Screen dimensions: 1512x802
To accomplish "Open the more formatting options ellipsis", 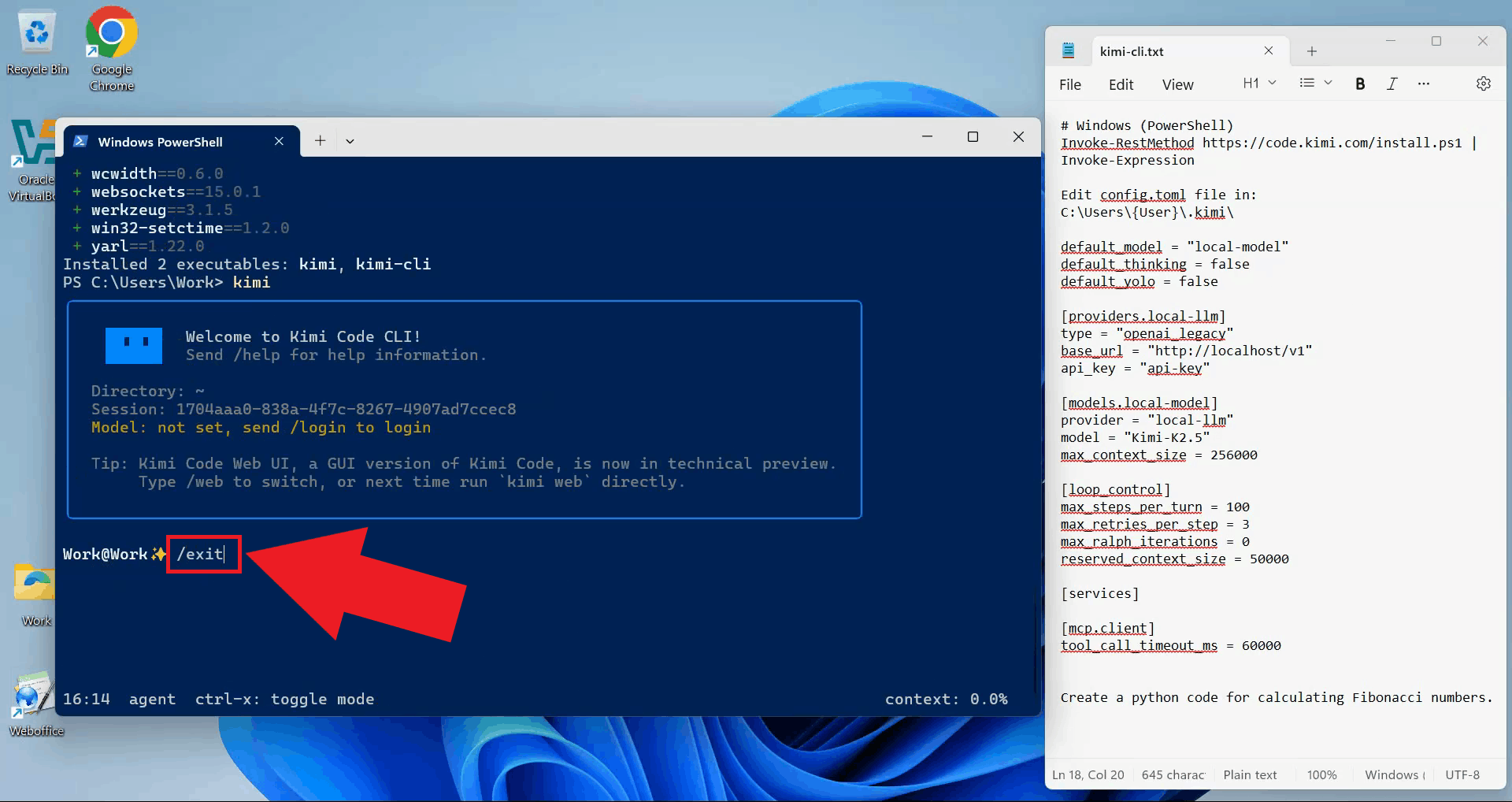I will (x=1423, y=84).
